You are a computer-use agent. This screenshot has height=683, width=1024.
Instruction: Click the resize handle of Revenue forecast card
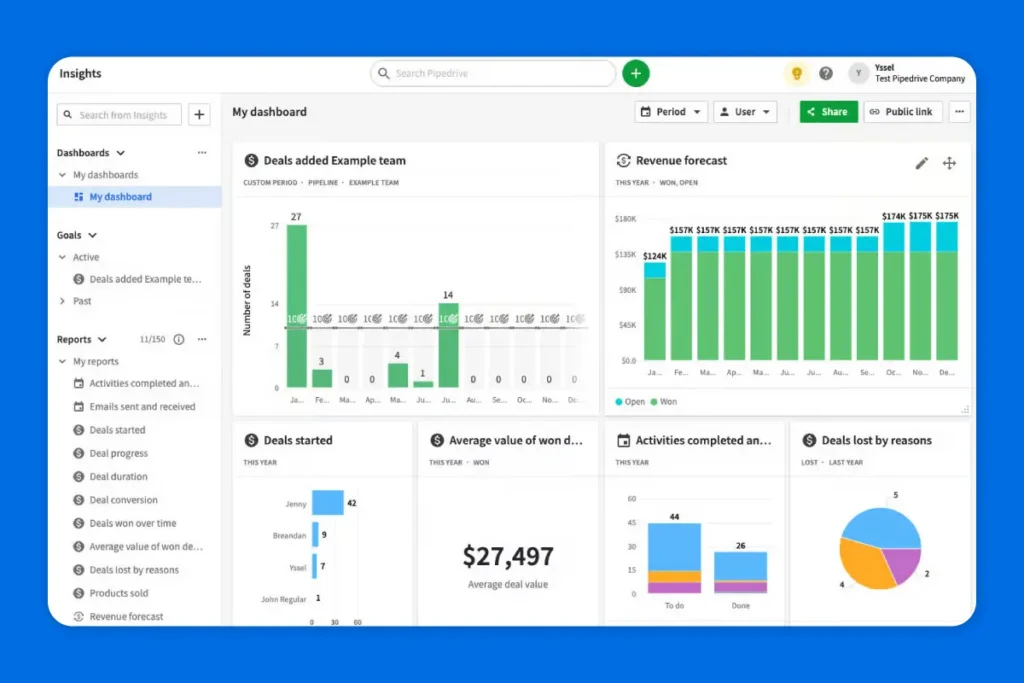click(965, 409)
